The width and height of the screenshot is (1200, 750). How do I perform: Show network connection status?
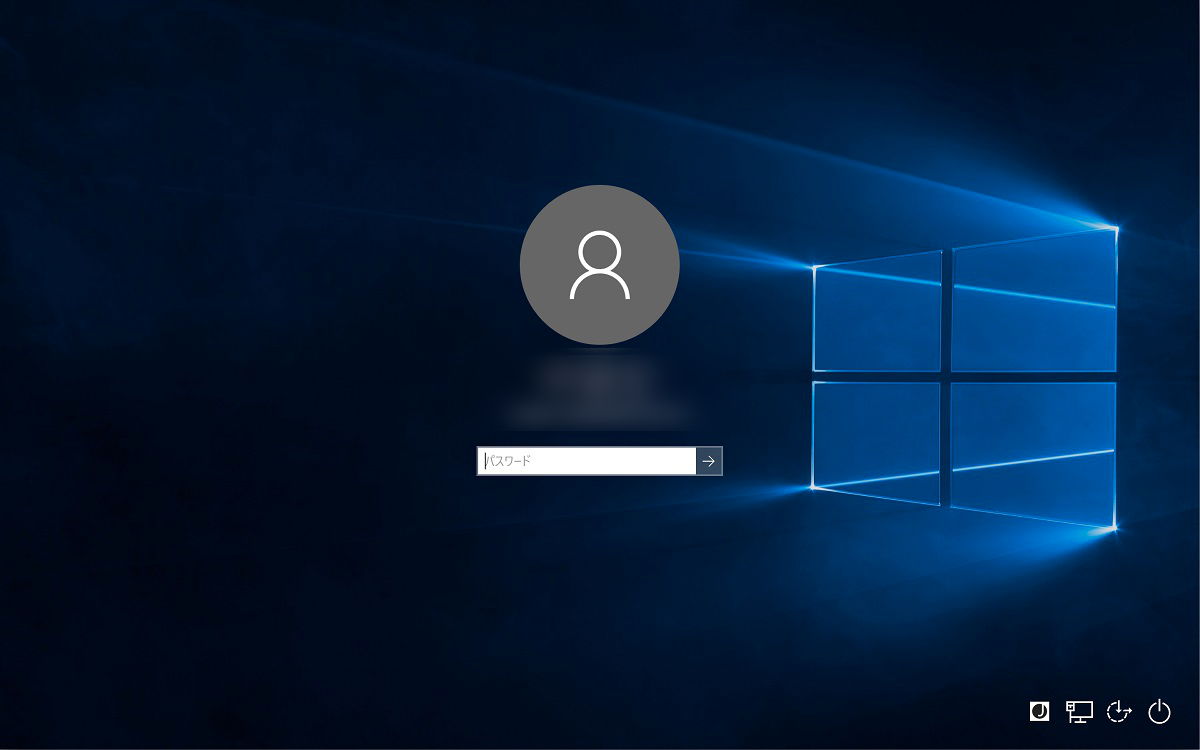click(1079, 711)
